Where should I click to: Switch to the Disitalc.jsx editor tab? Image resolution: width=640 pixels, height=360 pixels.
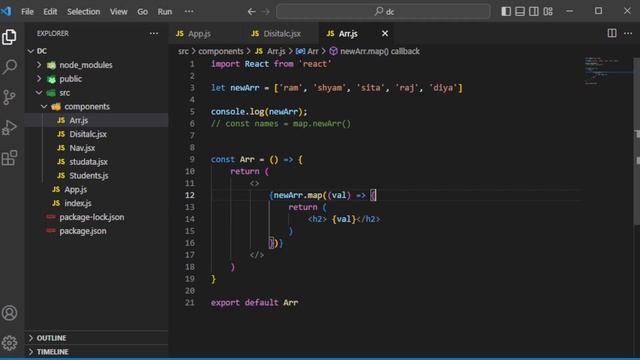tap(282, 33)
